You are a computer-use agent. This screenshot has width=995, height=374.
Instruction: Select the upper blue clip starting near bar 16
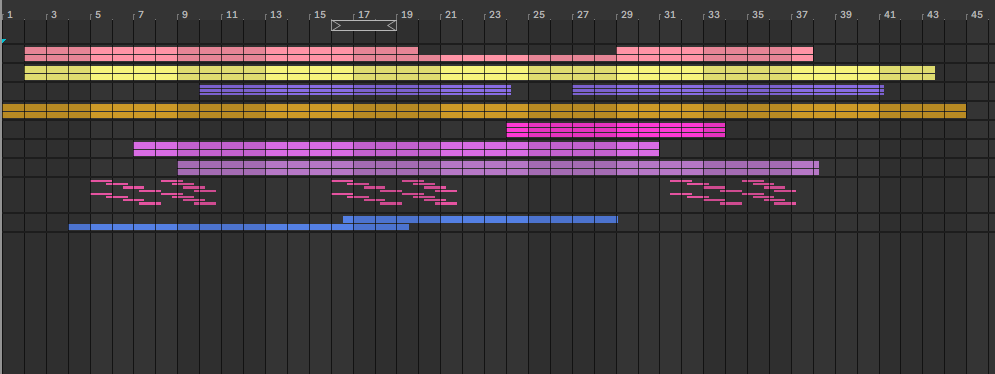coord(480,220)
